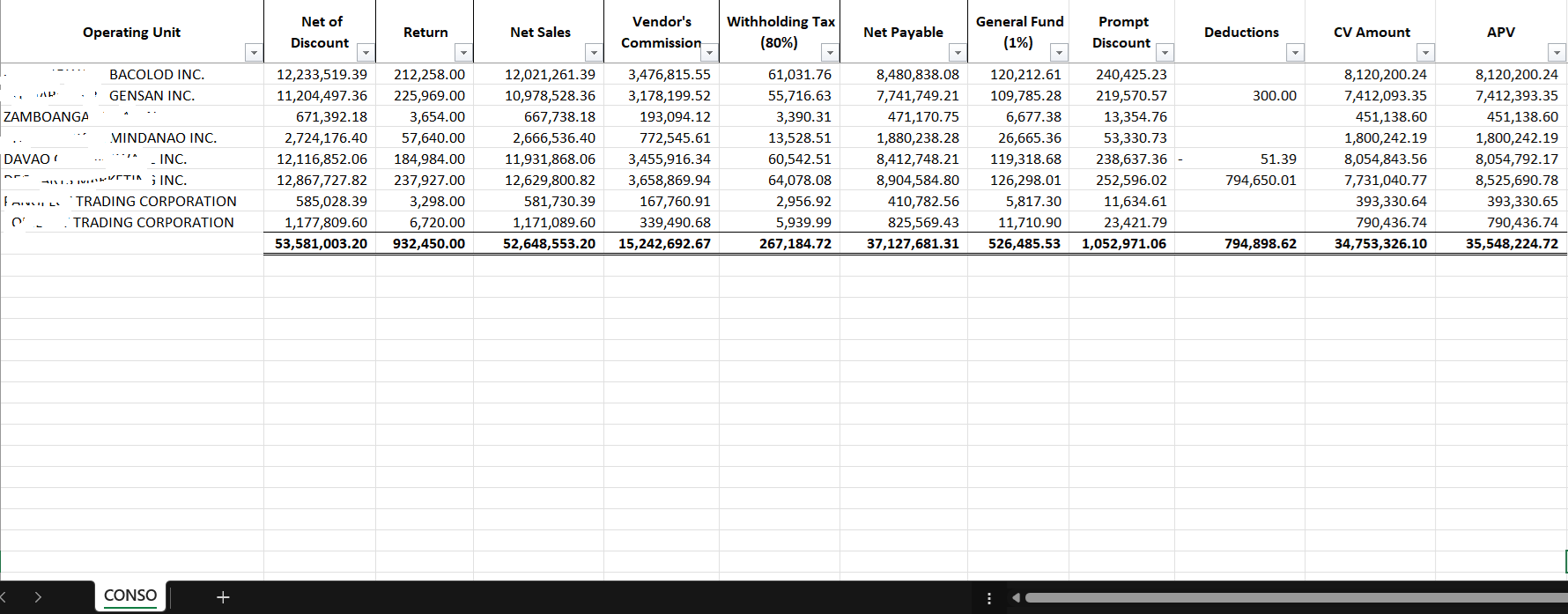Select total Net Payable 37,127,681.31

coord(913,244)
